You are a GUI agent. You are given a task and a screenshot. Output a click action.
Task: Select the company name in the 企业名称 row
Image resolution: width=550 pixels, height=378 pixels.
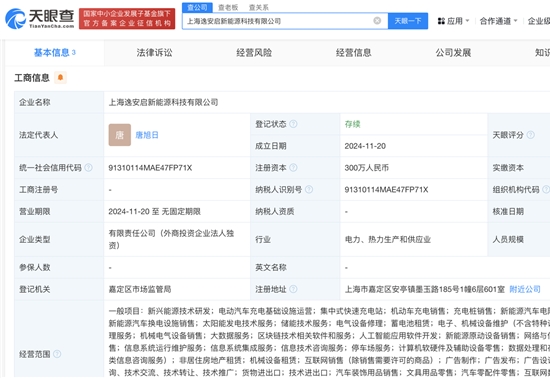tap(163, 102)
